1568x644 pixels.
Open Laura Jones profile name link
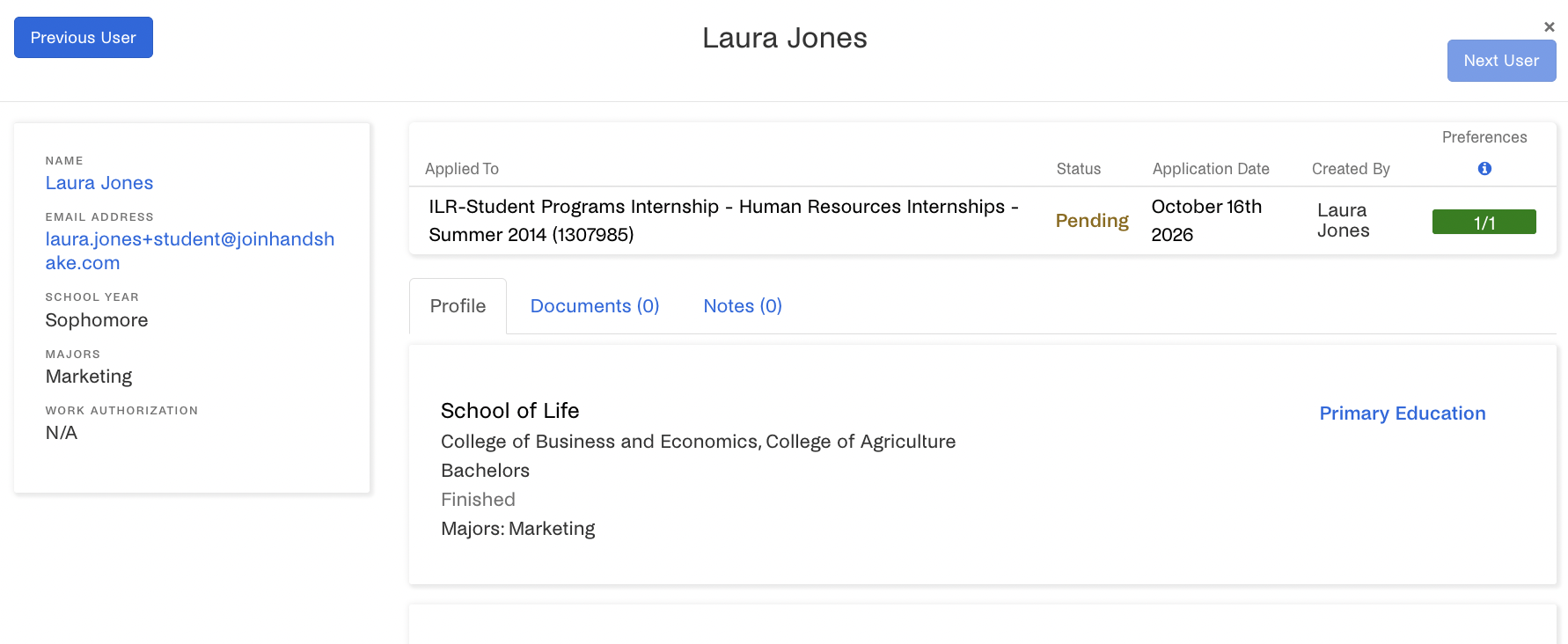click(x=99, y=183)
